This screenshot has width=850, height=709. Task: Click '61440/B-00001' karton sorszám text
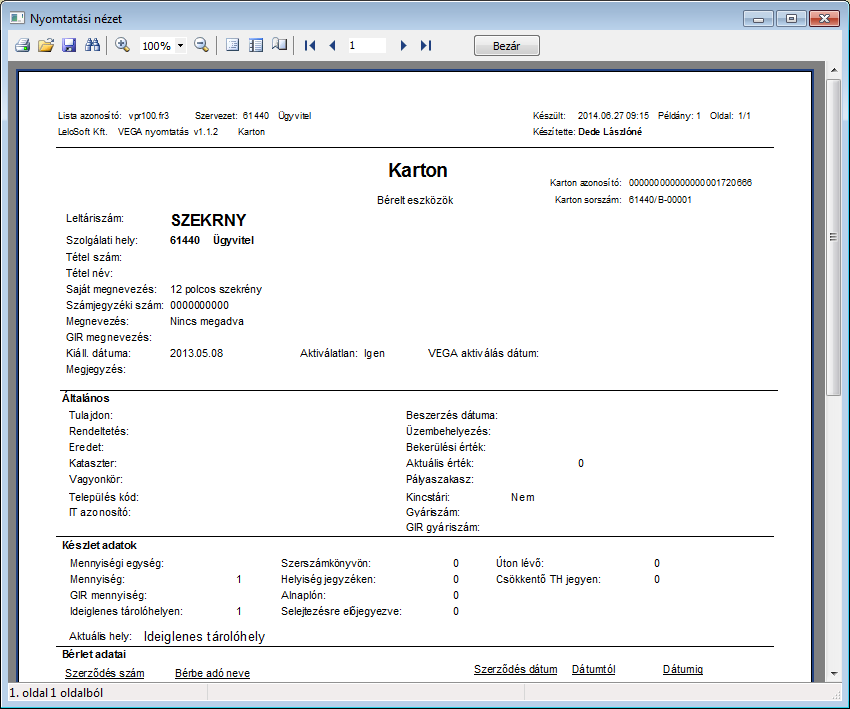coord(660,200)
